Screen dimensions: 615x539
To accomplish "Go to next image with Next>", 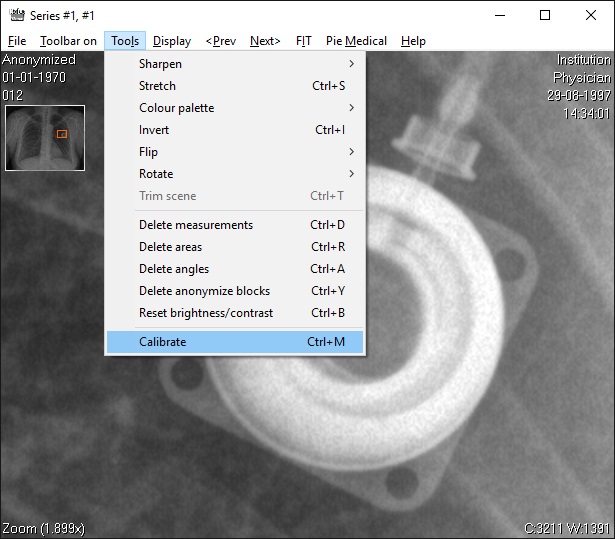I will point(265,41).
